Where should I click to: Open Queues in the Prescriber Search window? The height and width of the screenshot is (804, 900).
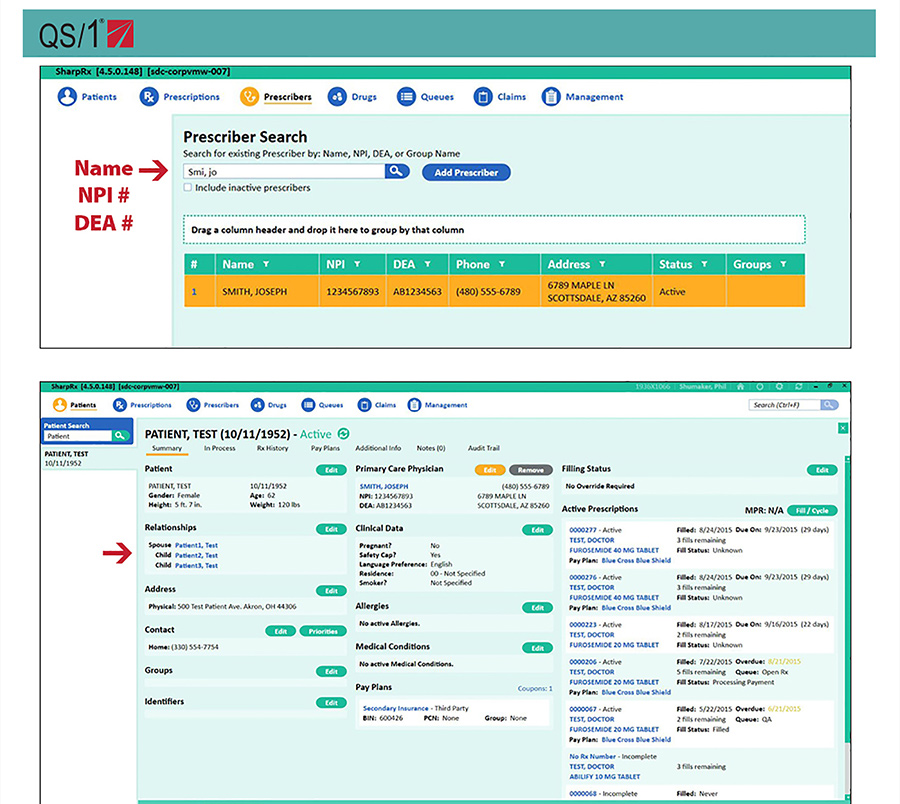[x=425, y=97]
